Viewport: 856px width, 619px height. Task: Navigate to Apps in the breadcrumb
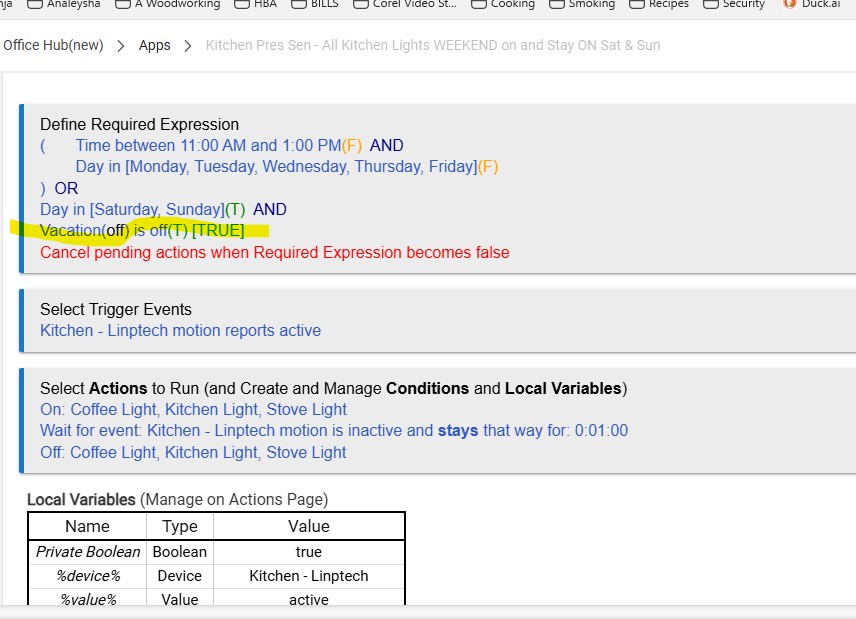154,45
